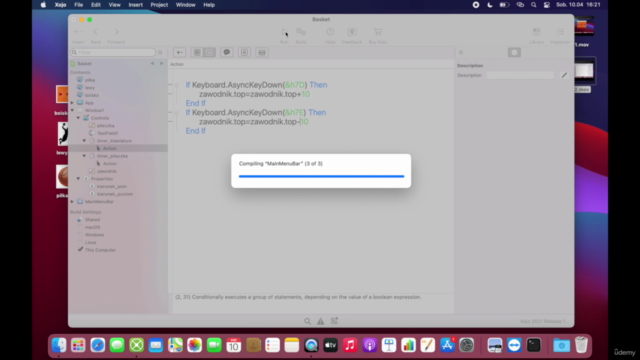Click the Buy Xojo cart icon
Screen dimensions: 640x360
pos(378,32)
